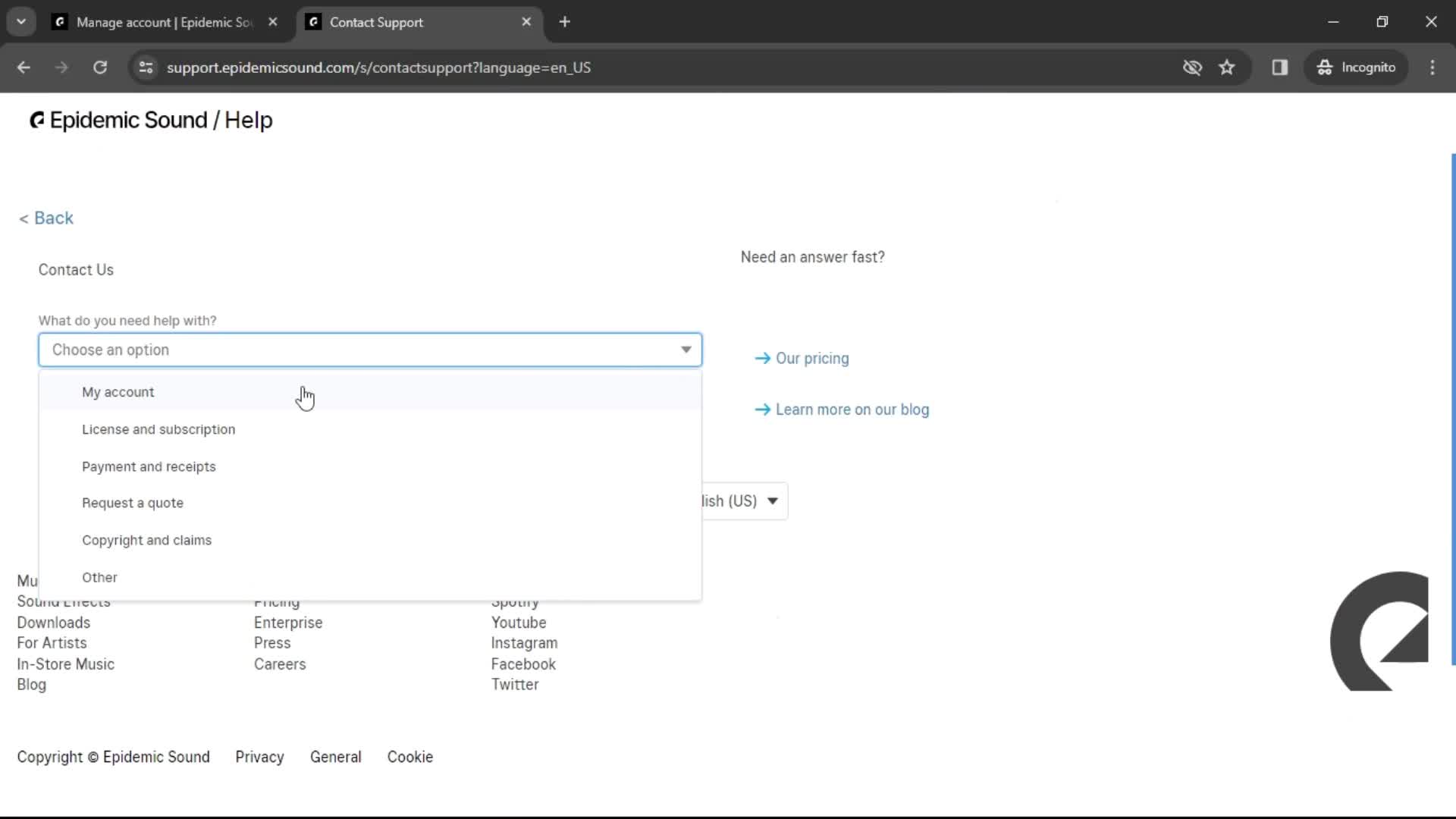Image resolution: width=1456 pixels, height=819 pixels.
Task: Click the 'Request a quote' menu item
Action: [133, 503]
